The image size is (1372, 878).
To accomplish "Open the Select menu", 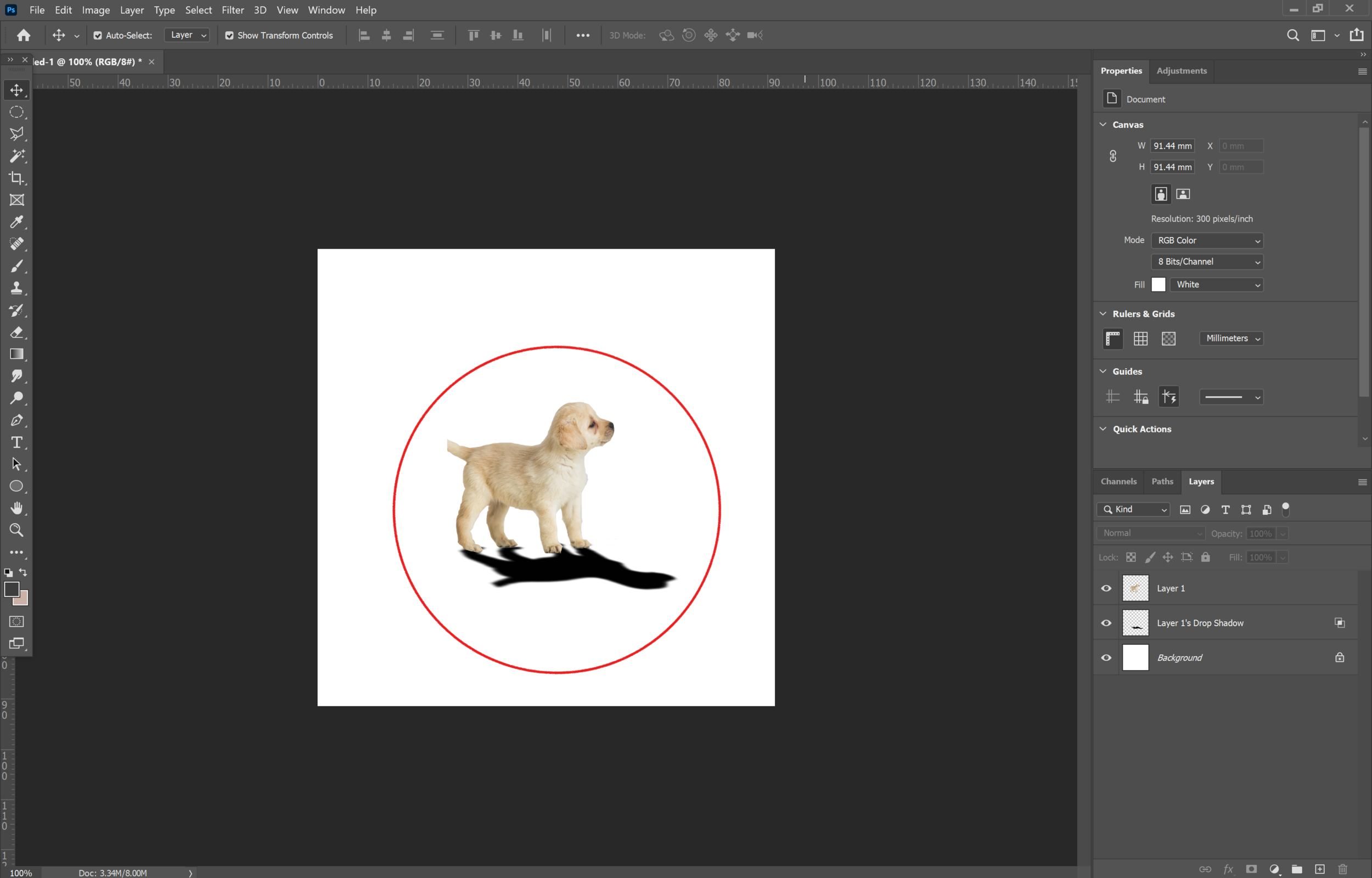I will pos(198,10).
